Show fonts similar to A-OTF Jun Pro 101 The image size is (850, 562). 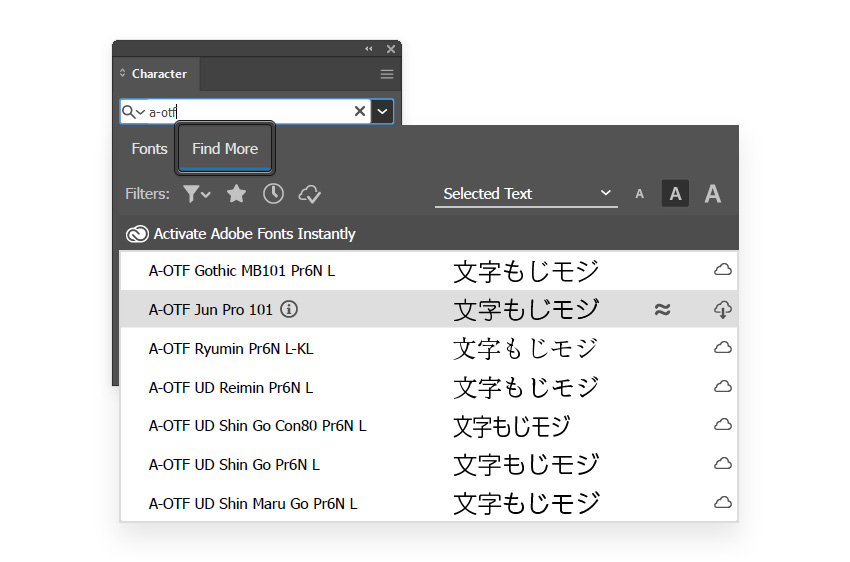click(662, 309)
